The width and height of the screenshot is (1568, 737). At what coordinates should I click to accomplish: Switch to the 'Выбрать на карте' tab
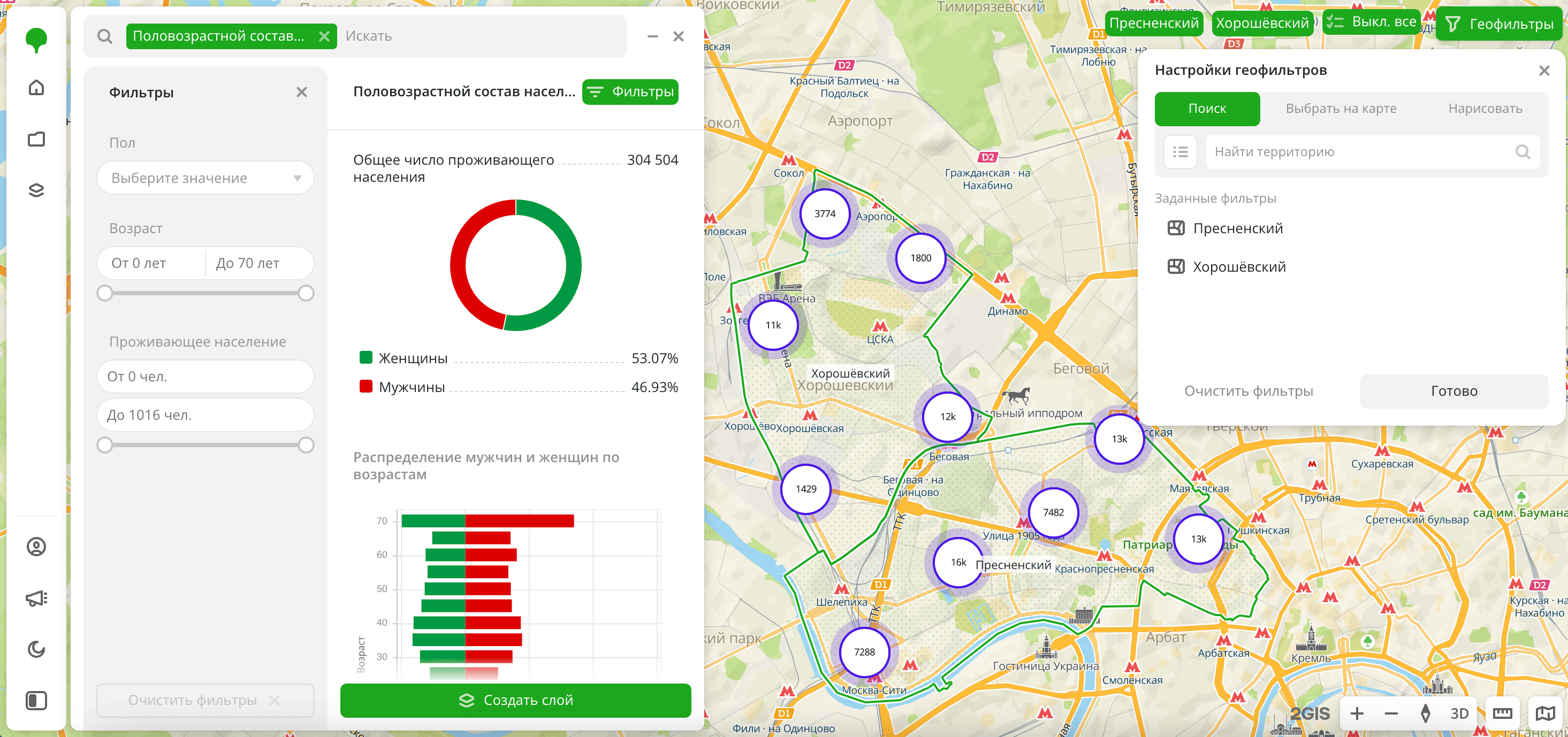point(1341,109)
